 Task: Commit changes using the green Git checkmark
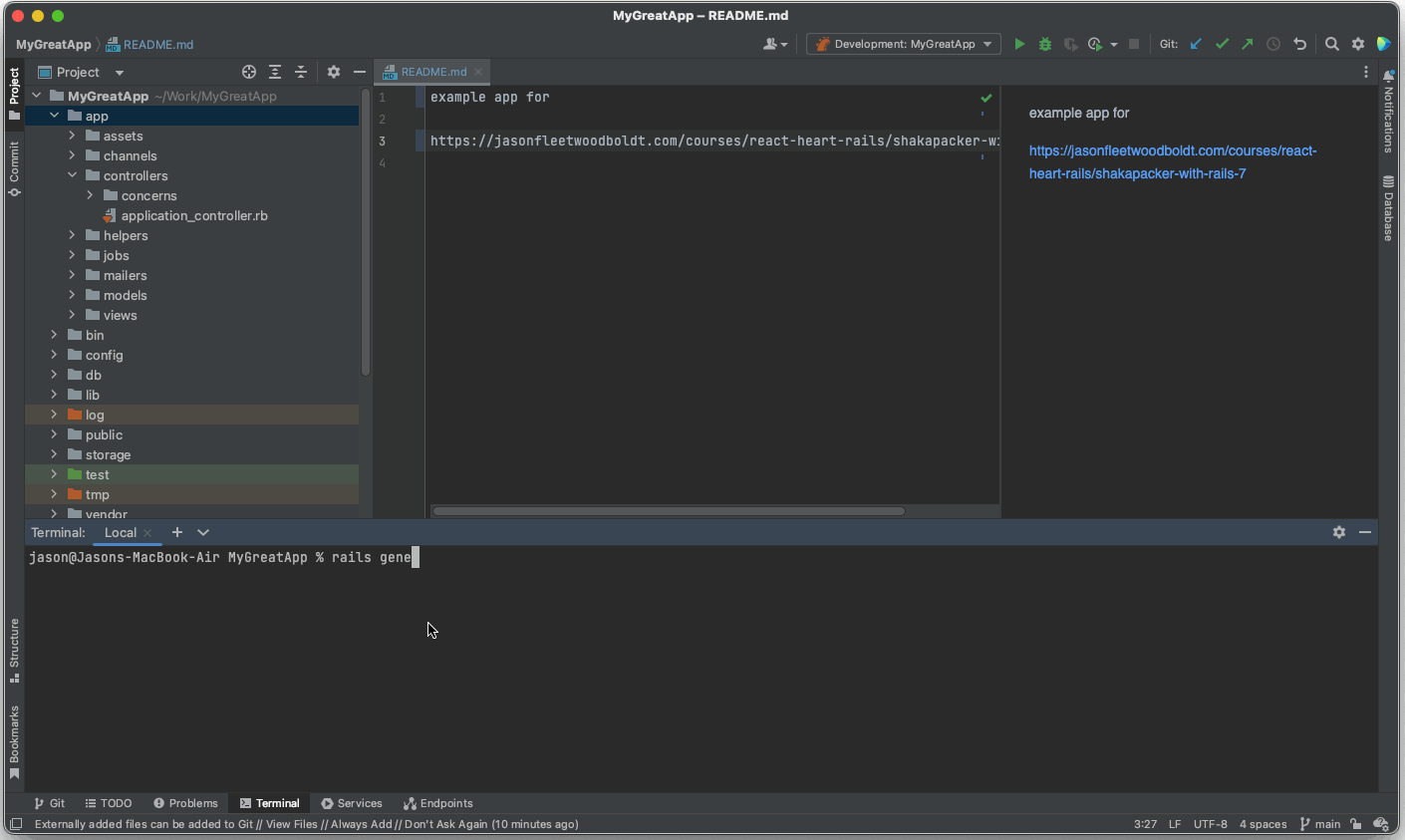[x=1222, y=44]
